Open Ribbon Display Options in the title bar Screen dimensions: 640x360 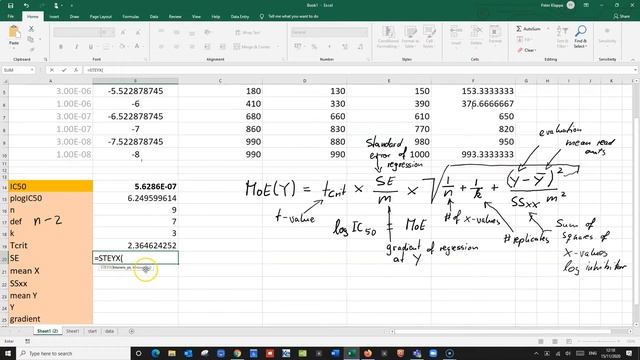tap(586, 5)
